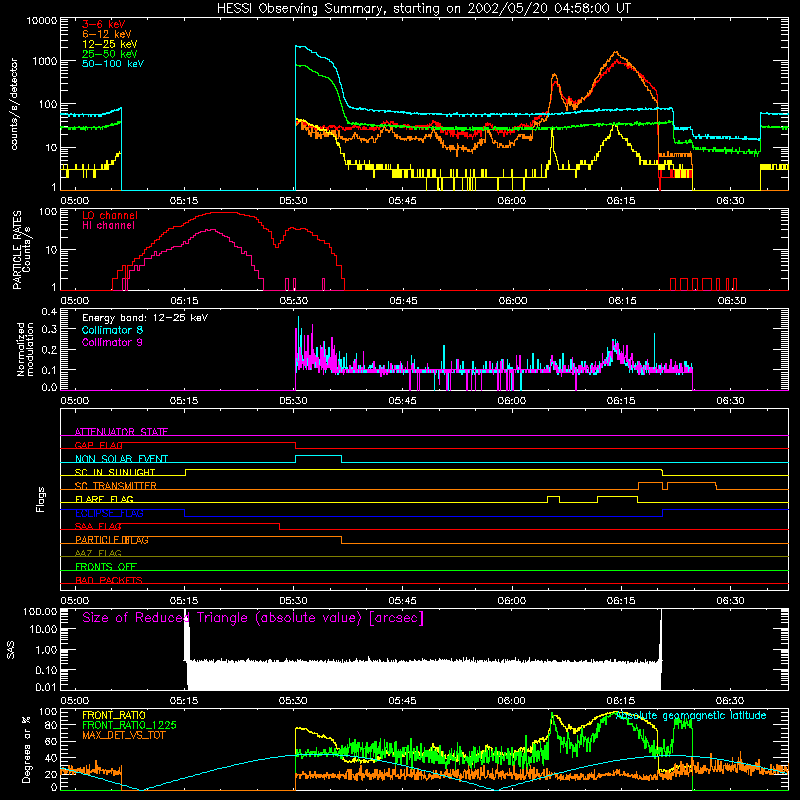
Task: Click the PARTICLE_FLAG label
Action: click(112, 540)
